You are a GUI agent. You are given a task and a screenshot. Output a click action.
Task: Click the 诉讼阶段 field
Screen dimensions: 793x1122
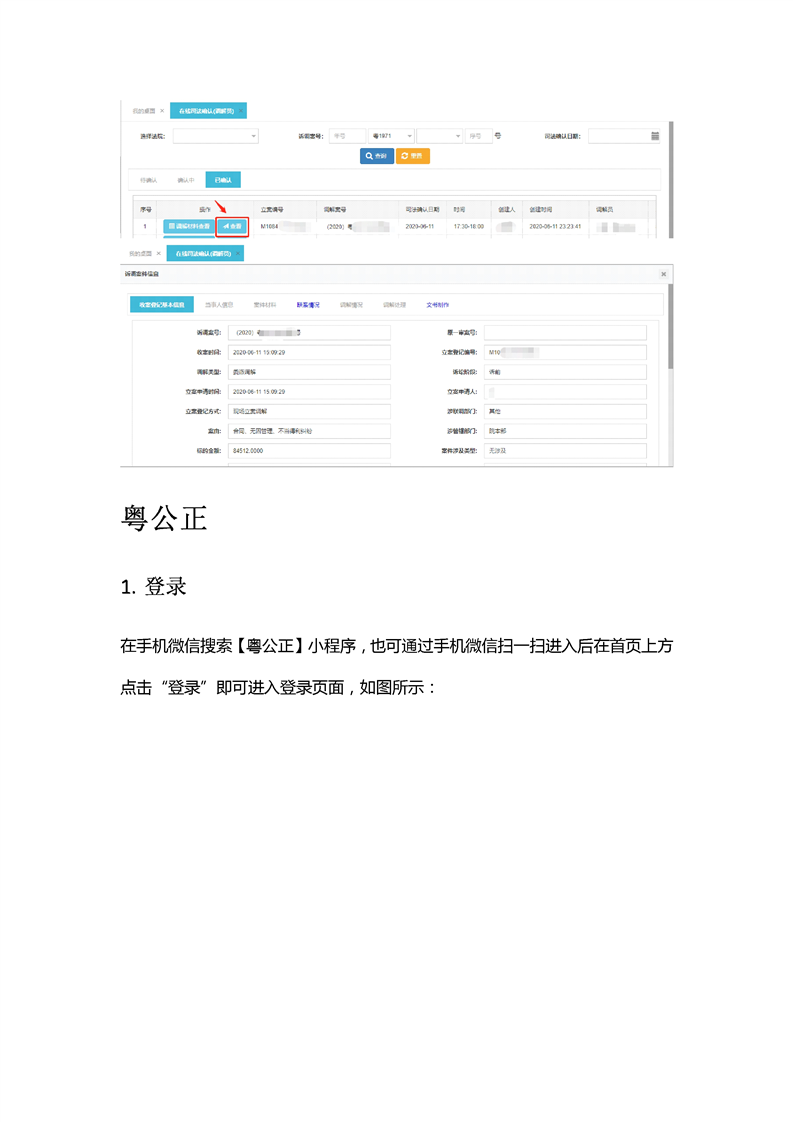[565, 372]
